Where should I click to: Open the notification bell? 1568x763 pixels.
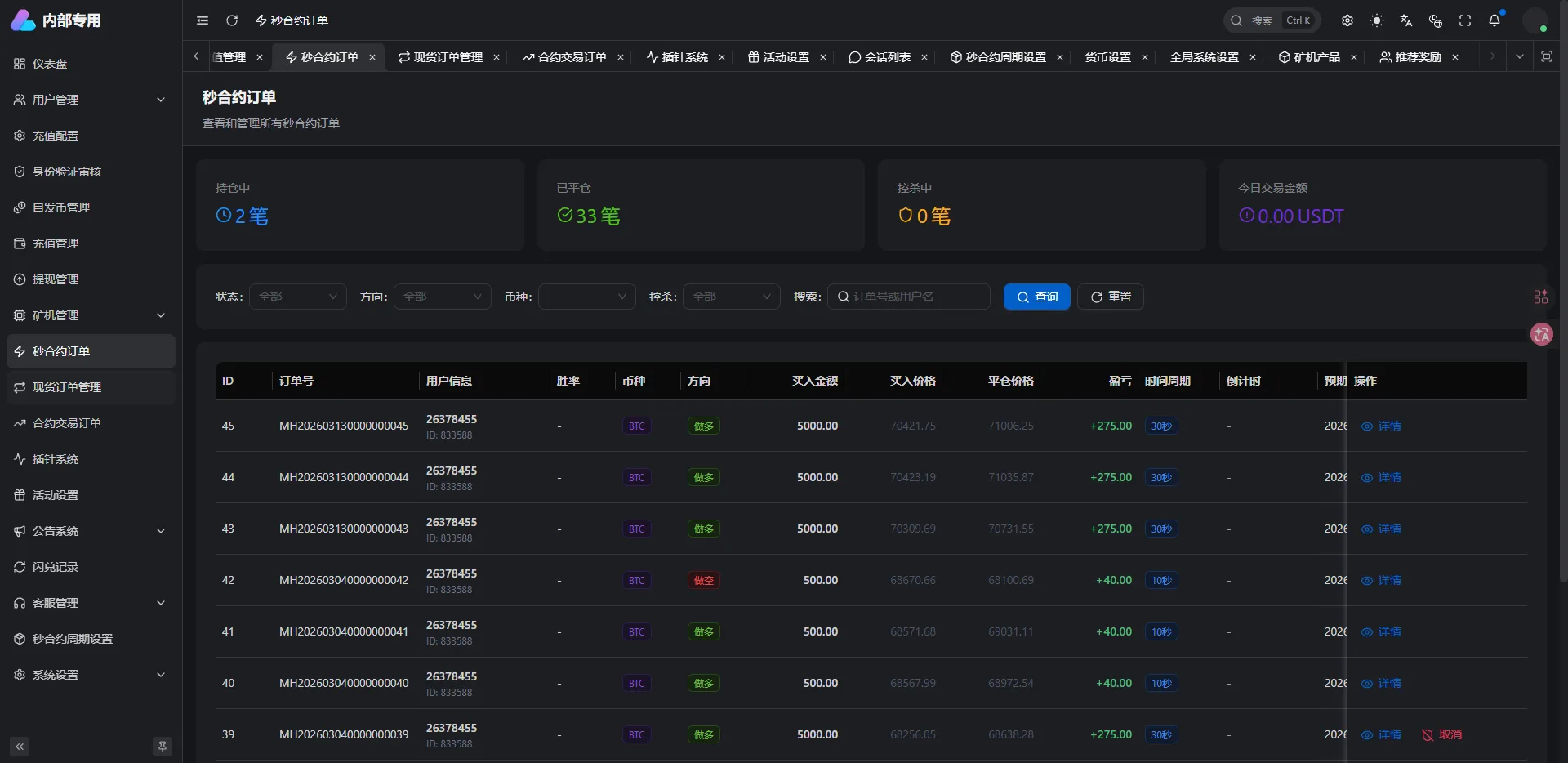click(x=1494, y=20)
